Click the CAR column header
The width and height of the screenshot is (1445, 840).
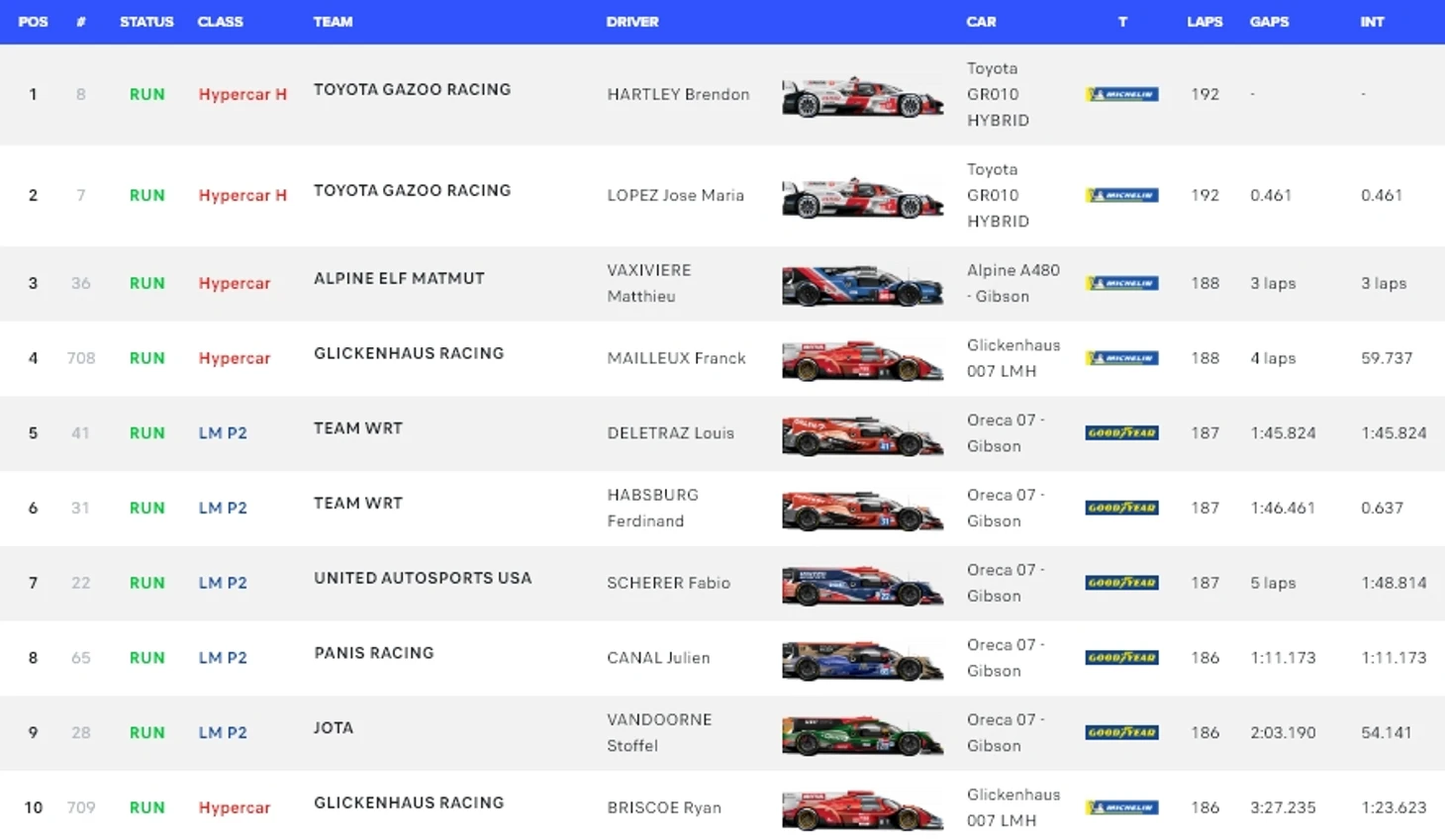pos(981,22)
